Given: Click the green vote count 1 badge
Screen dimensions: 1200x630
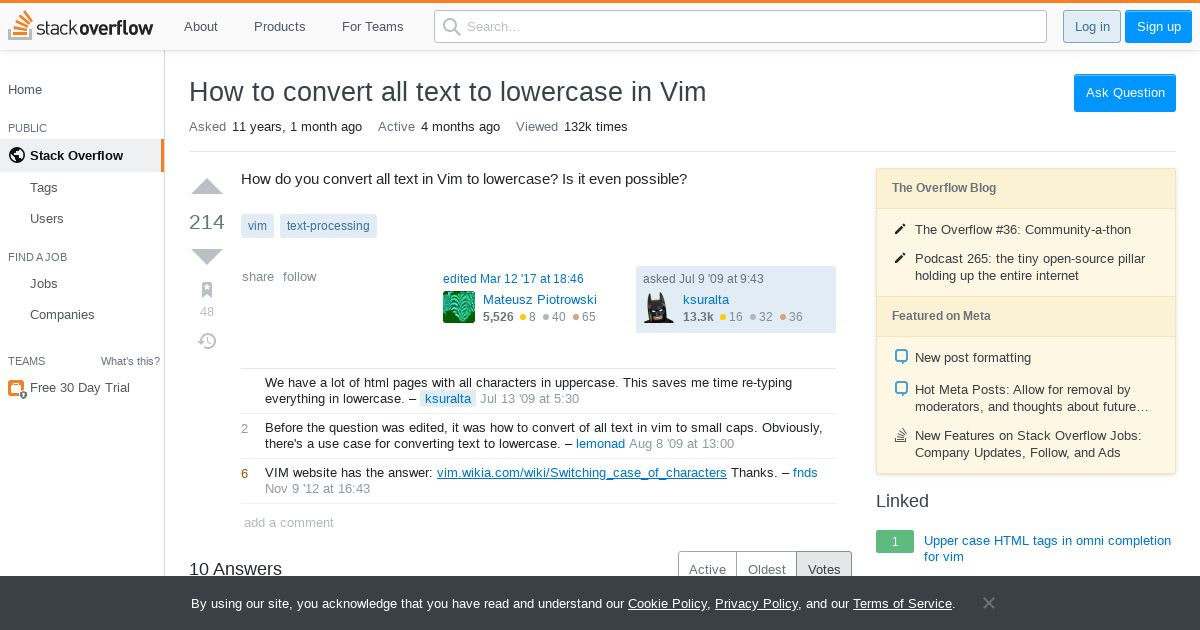Looking at the screenshot, I should (895, 541).
